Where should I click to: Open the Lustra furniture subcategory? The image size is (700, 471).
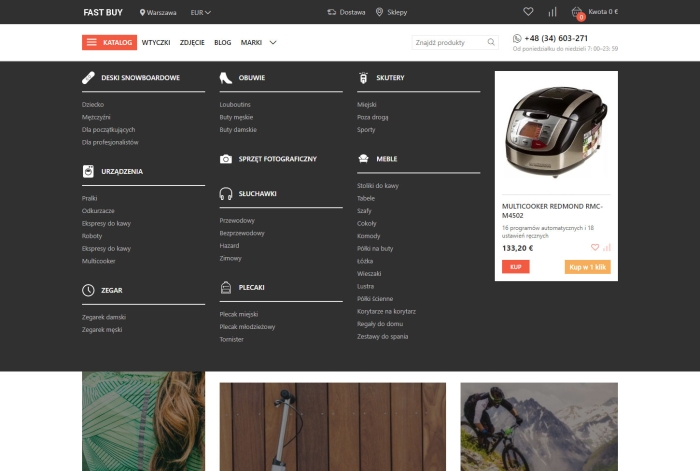tap(366, 286)
